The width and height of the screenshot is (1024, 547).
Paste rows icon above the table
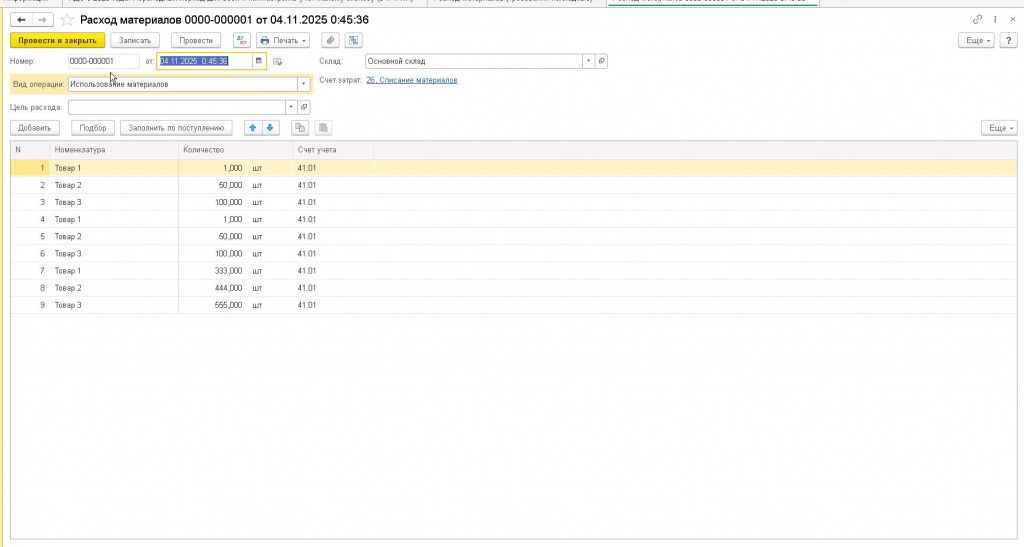(x=323, y=128)
